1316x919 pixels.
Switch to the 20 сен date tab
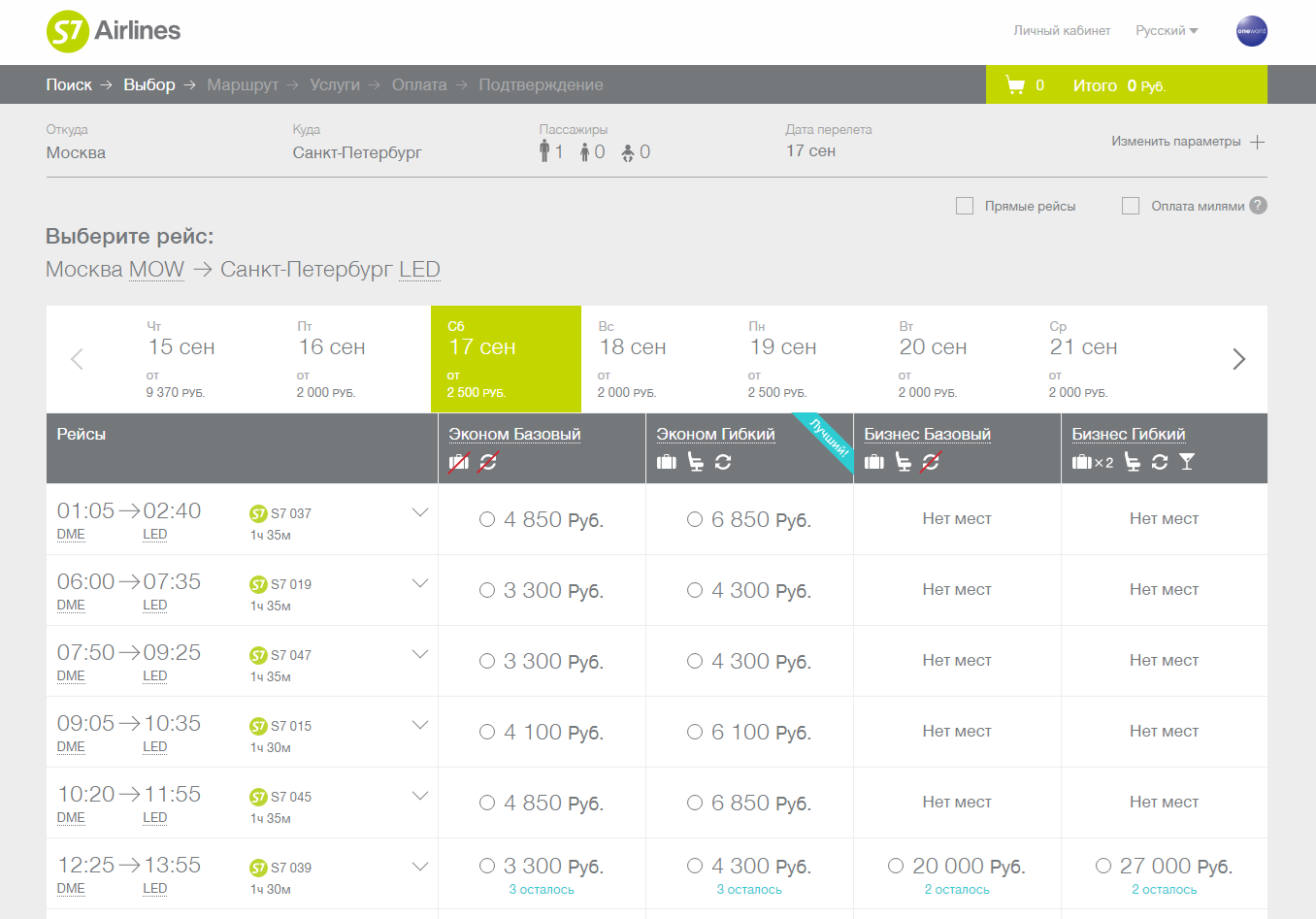957,359
